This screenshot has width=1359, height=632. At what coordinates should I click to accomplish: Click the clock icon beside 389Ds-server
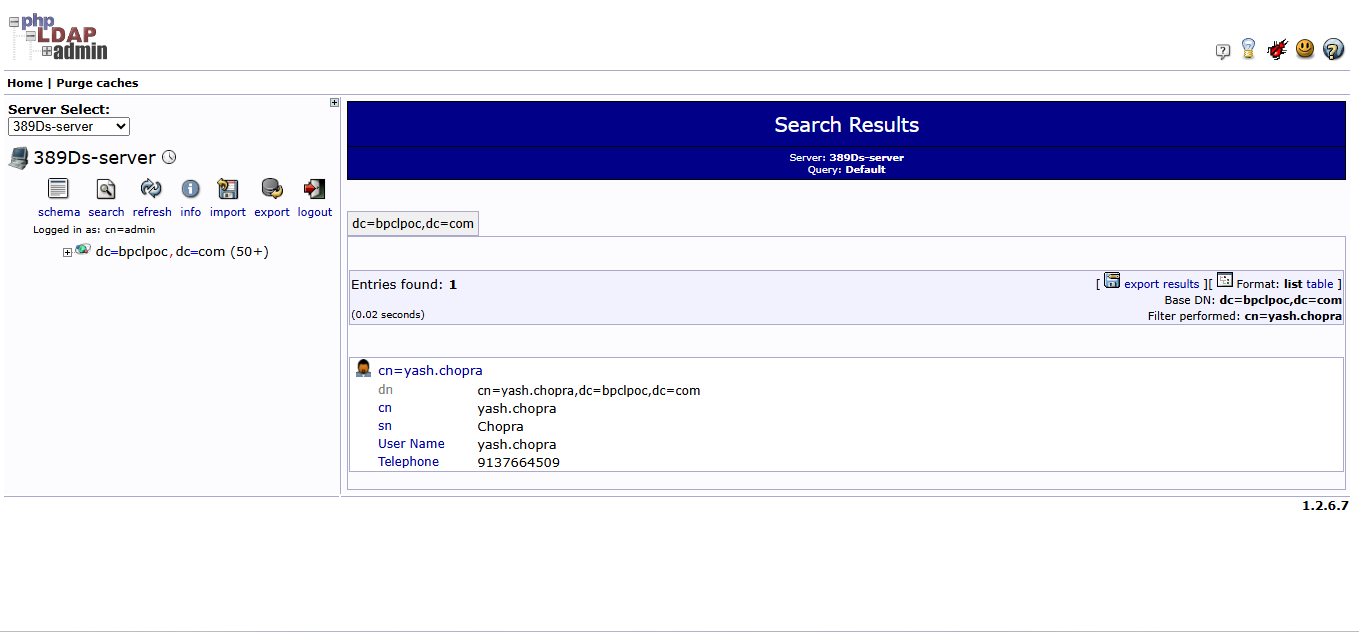(x=169, y=157)
